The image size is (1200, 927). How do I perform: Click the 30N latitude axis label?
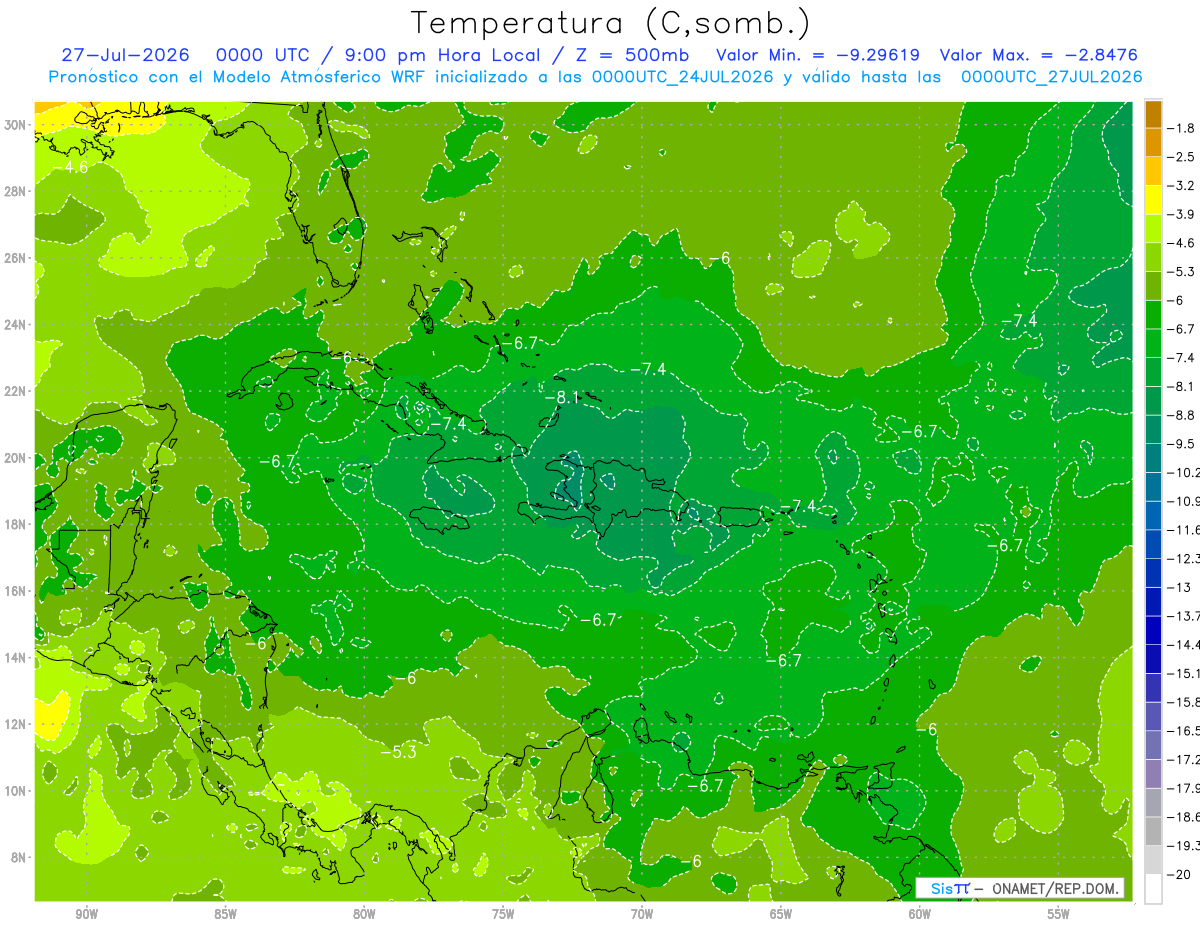click(17, 124)
